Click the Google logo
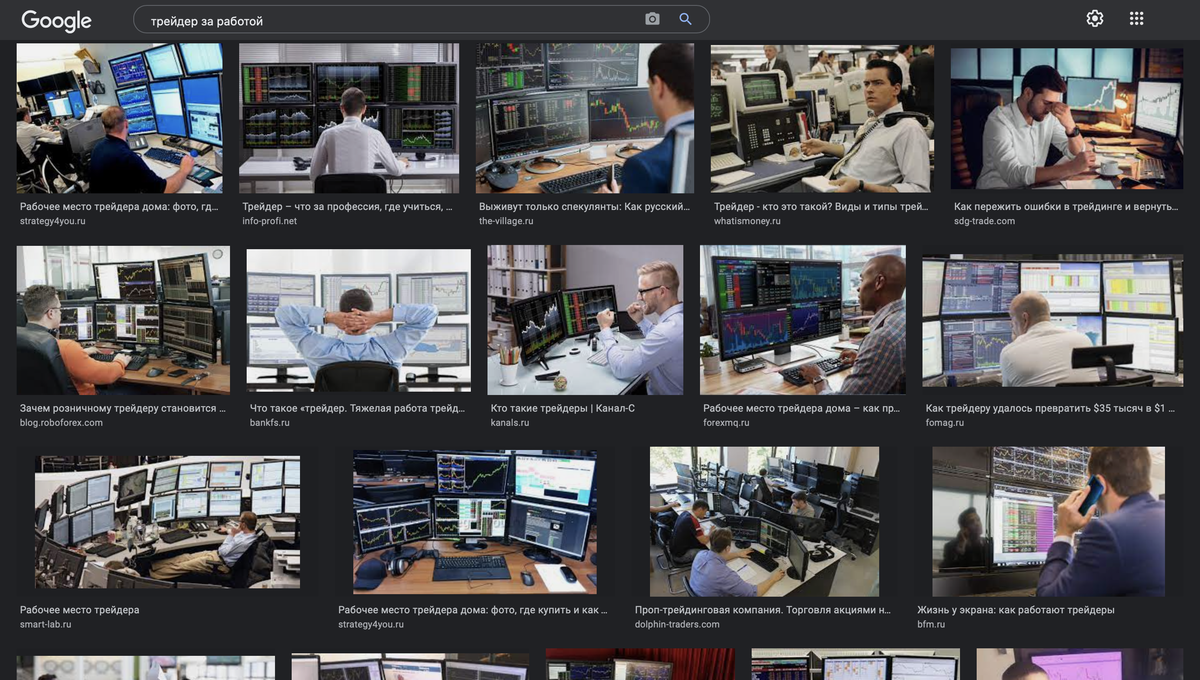 coord(56,20)
